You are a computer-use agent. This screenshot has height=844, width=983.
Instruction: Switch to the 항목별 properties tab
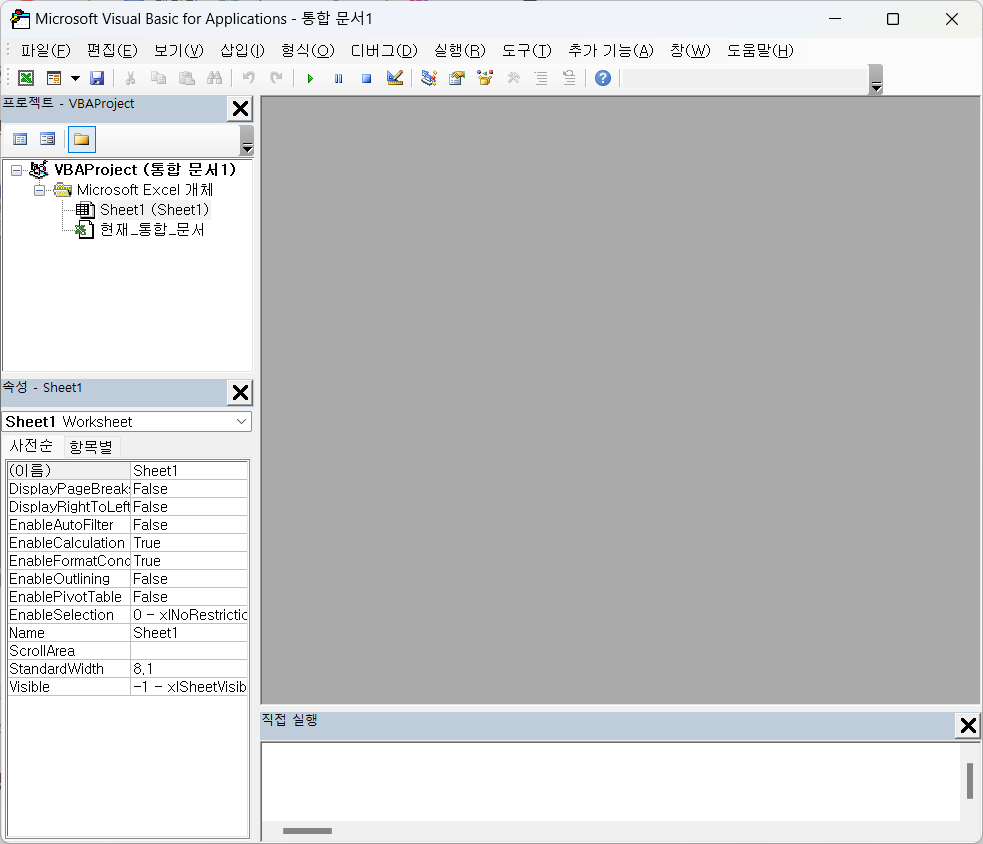pyautogui.click(x=92, y=446)
